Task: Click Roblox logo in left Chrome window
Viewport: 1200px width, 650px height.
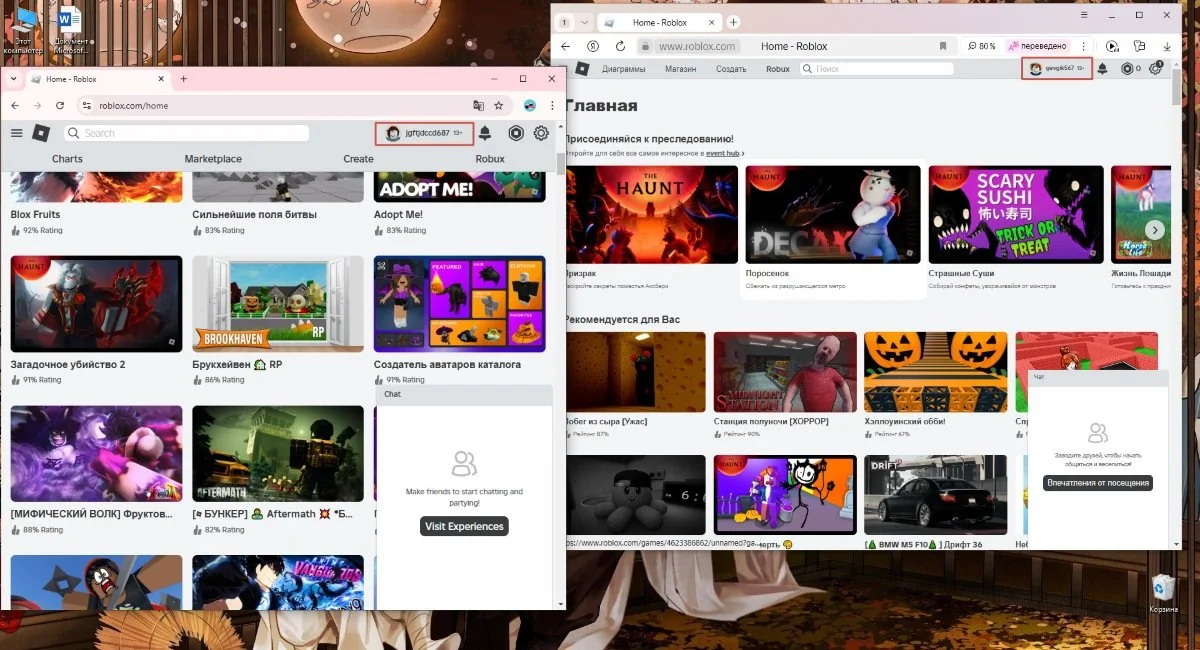Action: coord(40,133)
